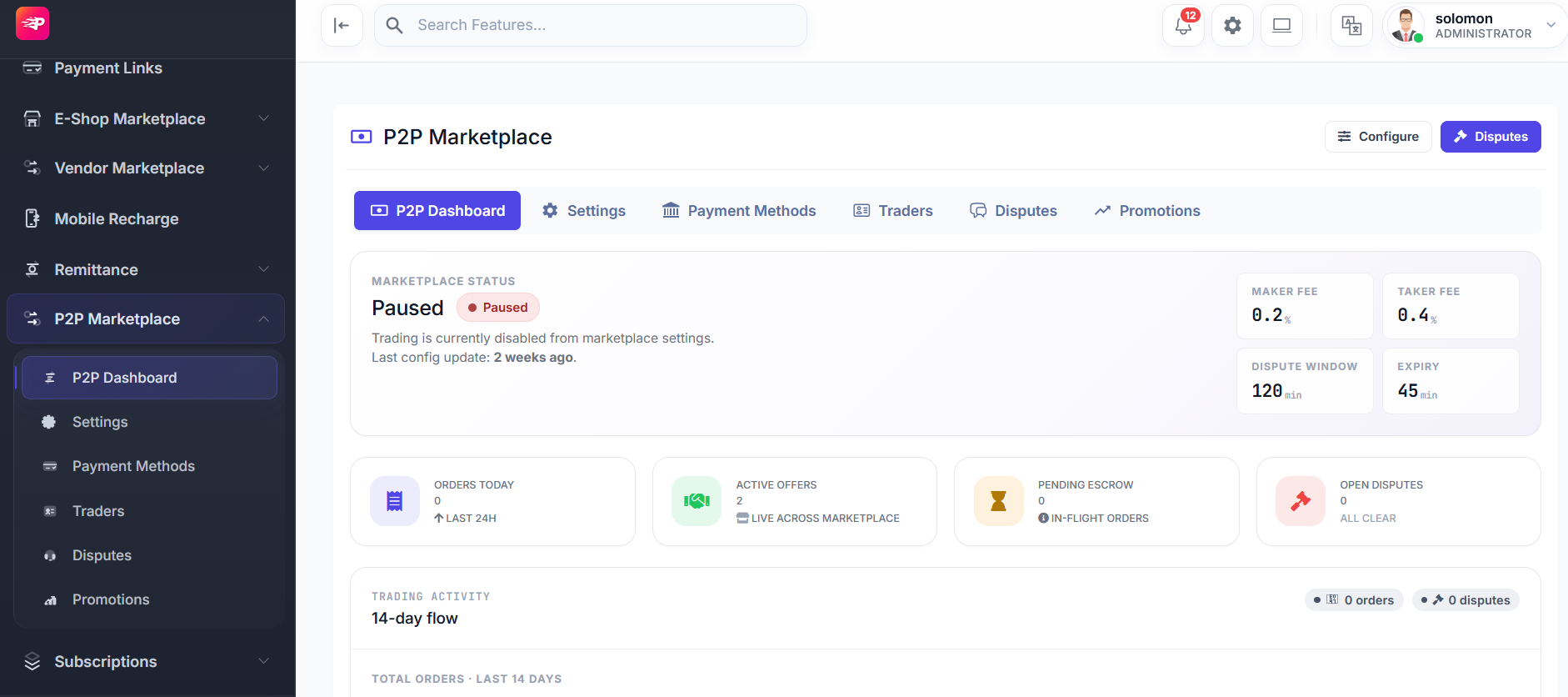Click the Paused status badge
This screenshot has height=697, width=1568.
coord(498,308)
